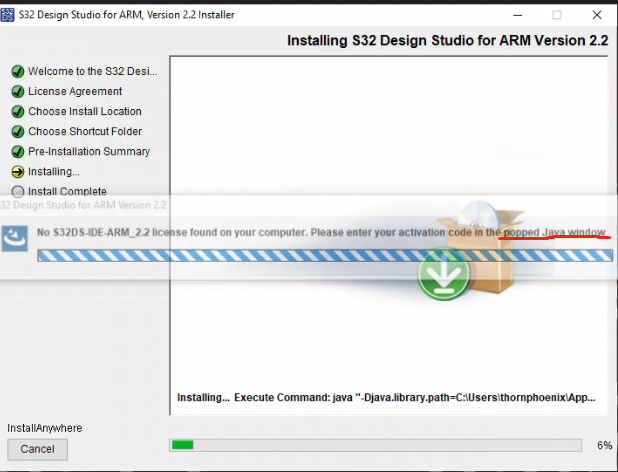Select the "License Agreement" step text

75,91
